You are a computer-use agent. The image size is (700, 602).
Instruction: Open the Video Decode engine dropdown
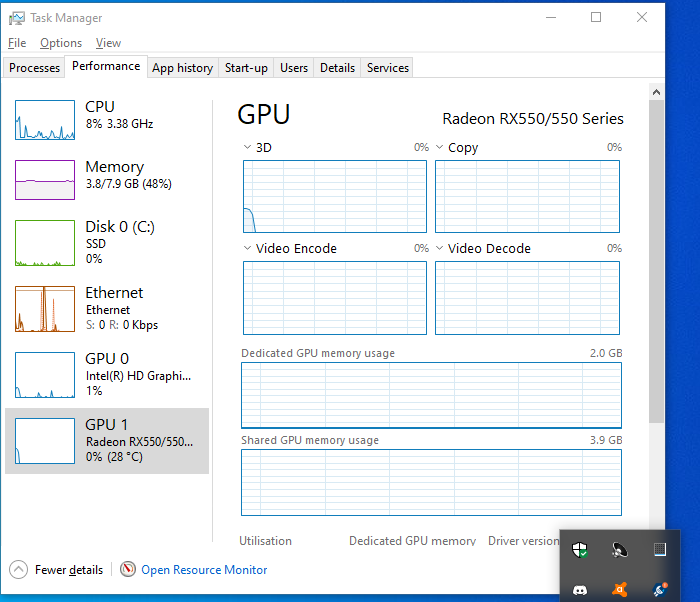440,248
